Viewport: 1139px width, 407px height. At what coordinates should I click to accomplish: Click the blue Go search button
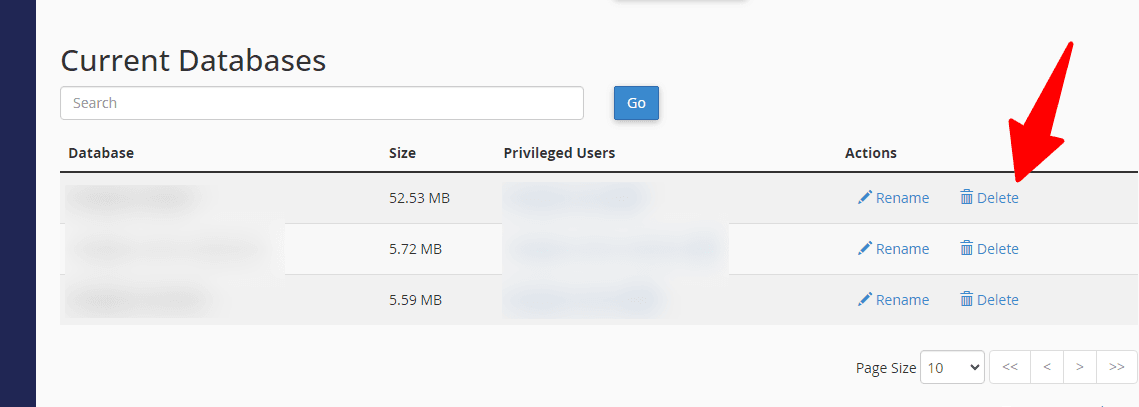636,103
